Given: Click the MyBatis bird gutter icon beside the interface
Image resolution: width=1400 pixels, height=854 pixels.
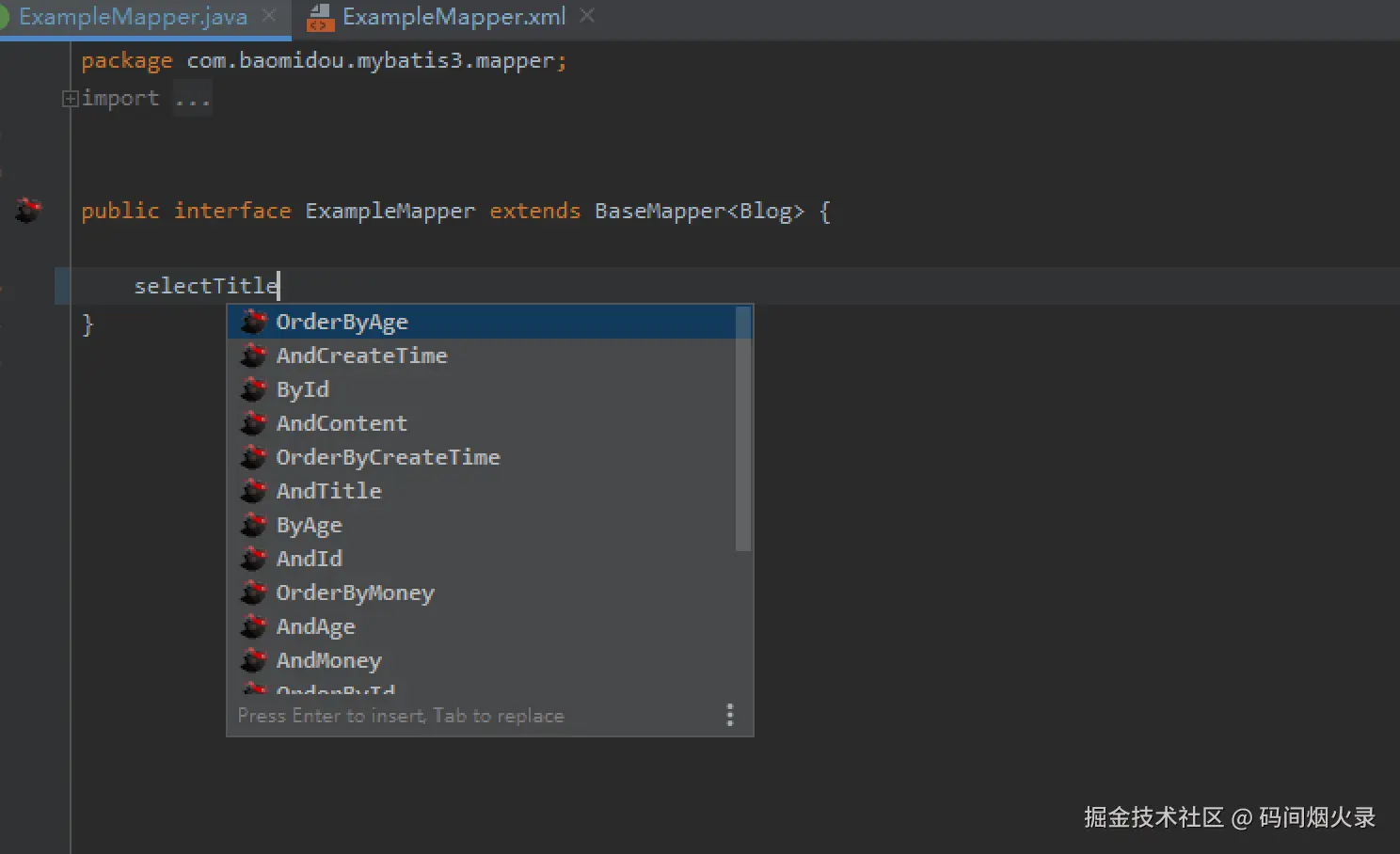Looking at the screenshot, I should tap(28, 210).
